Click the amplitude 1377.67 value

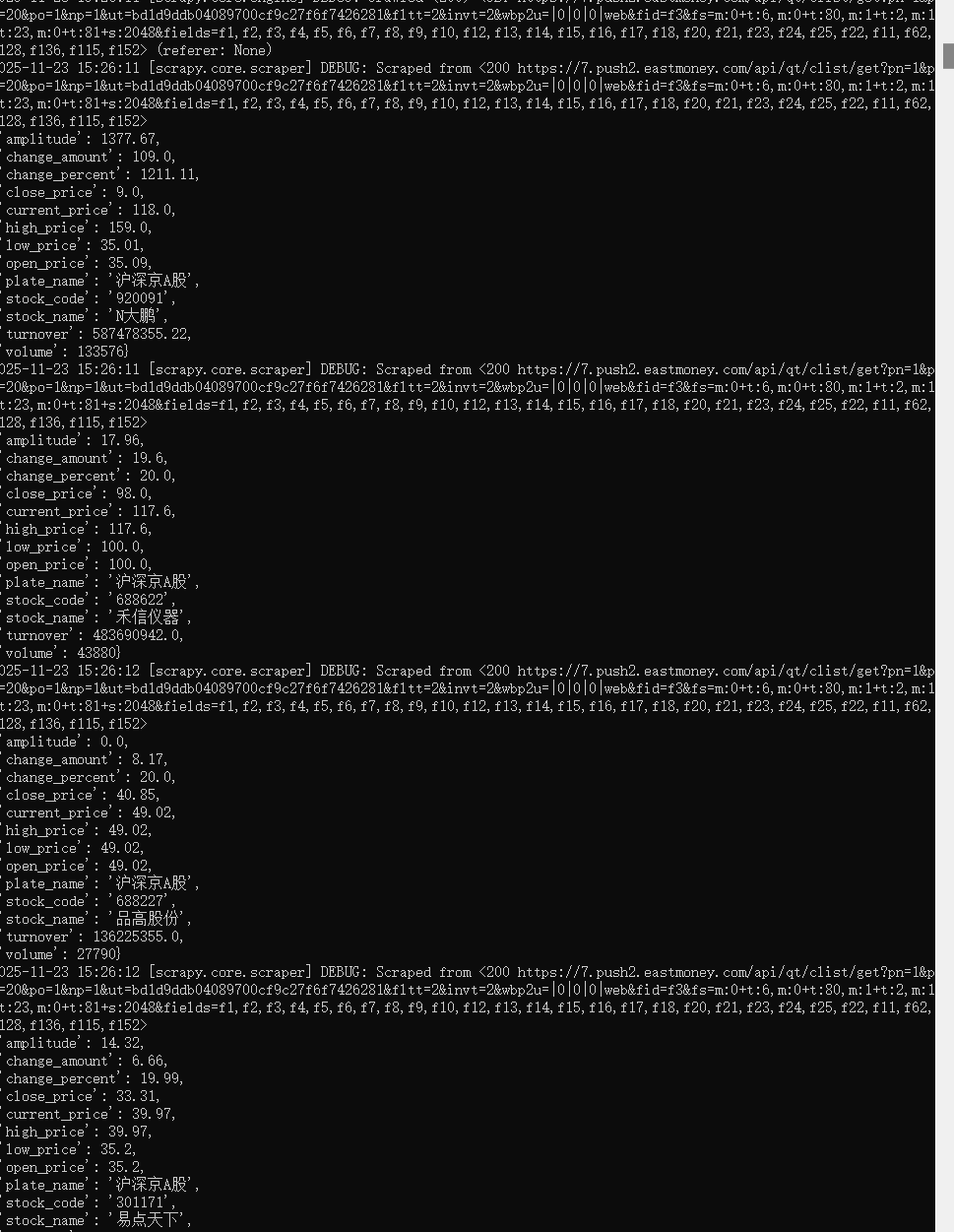click(x=130, y=139)
